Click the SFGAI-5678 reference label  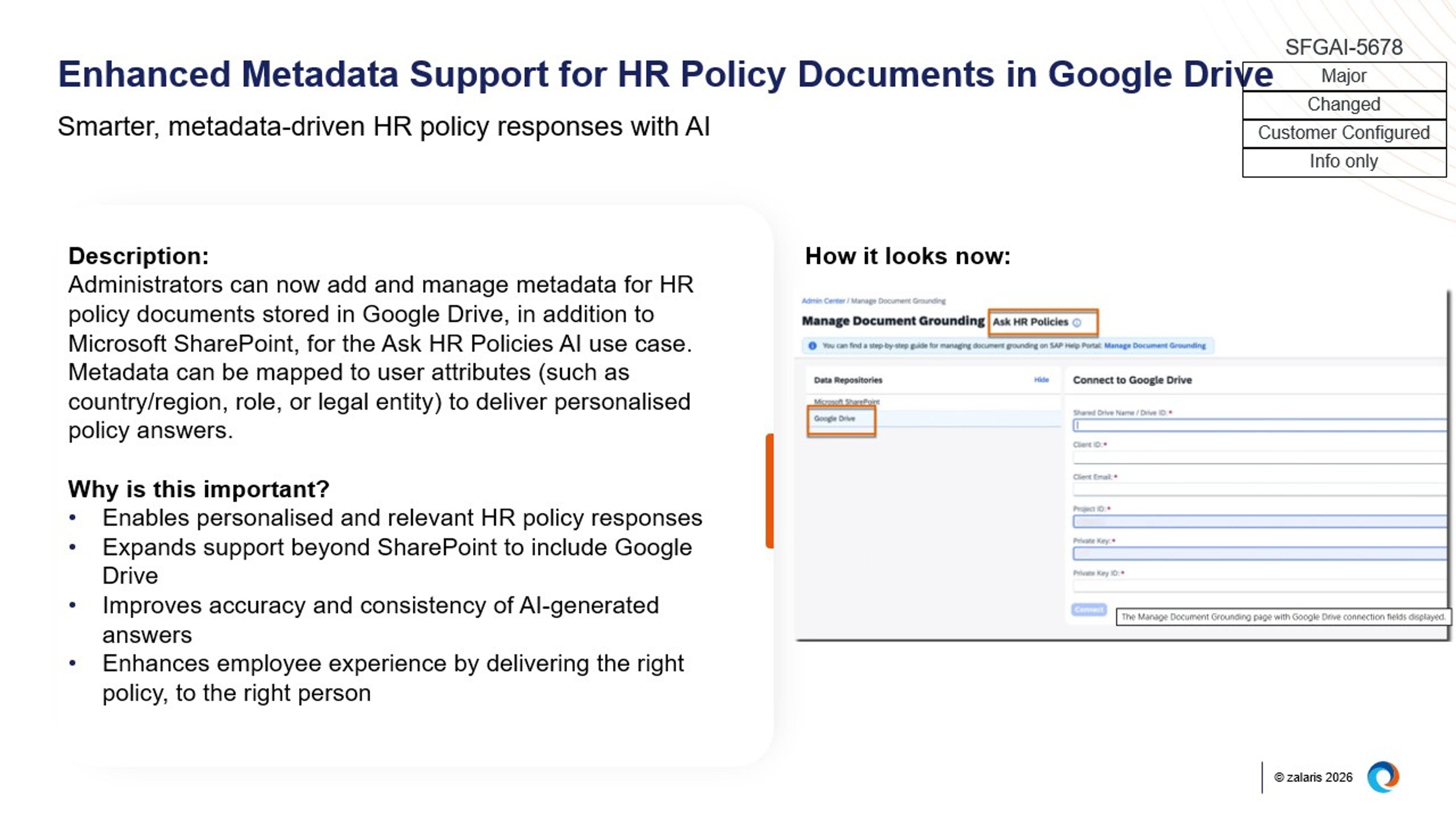[x=1343, y=47]
